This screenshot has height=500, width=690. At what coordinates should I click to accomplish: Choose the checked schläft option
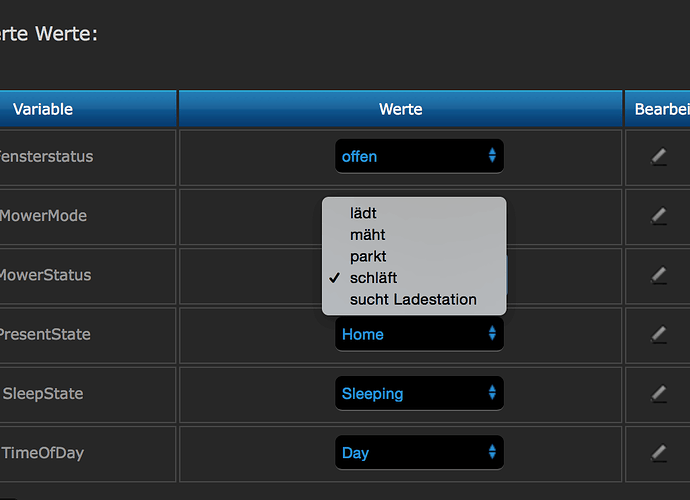(x=373, y=277)
